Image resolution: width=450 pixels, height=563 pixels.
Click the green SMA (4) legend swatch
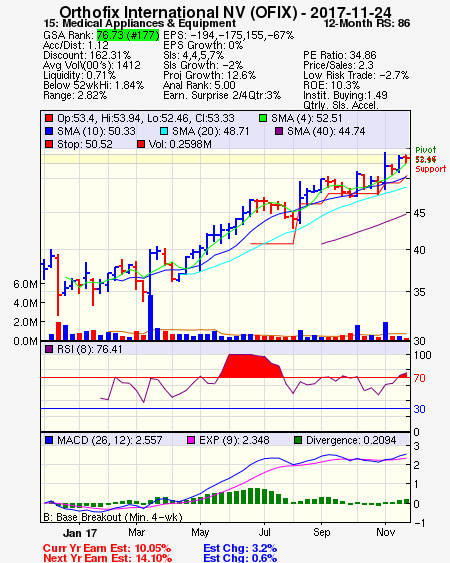263,118
